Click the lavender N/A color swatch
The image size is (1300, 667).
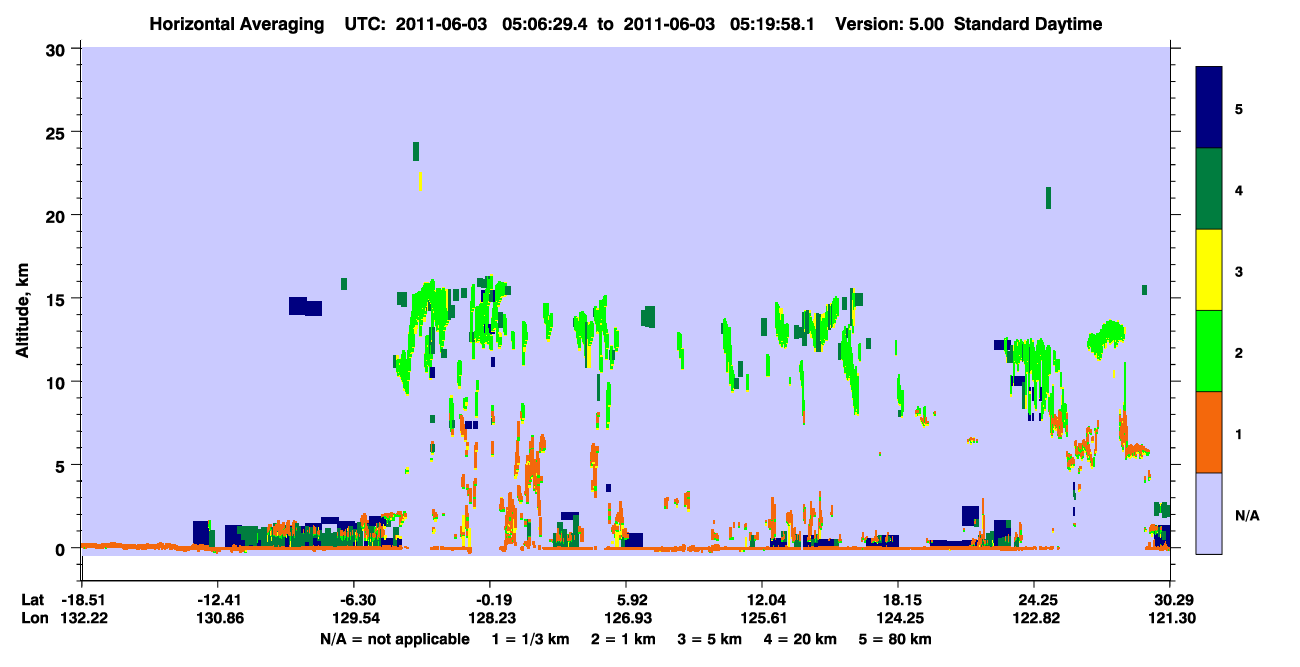[1209, 513]
